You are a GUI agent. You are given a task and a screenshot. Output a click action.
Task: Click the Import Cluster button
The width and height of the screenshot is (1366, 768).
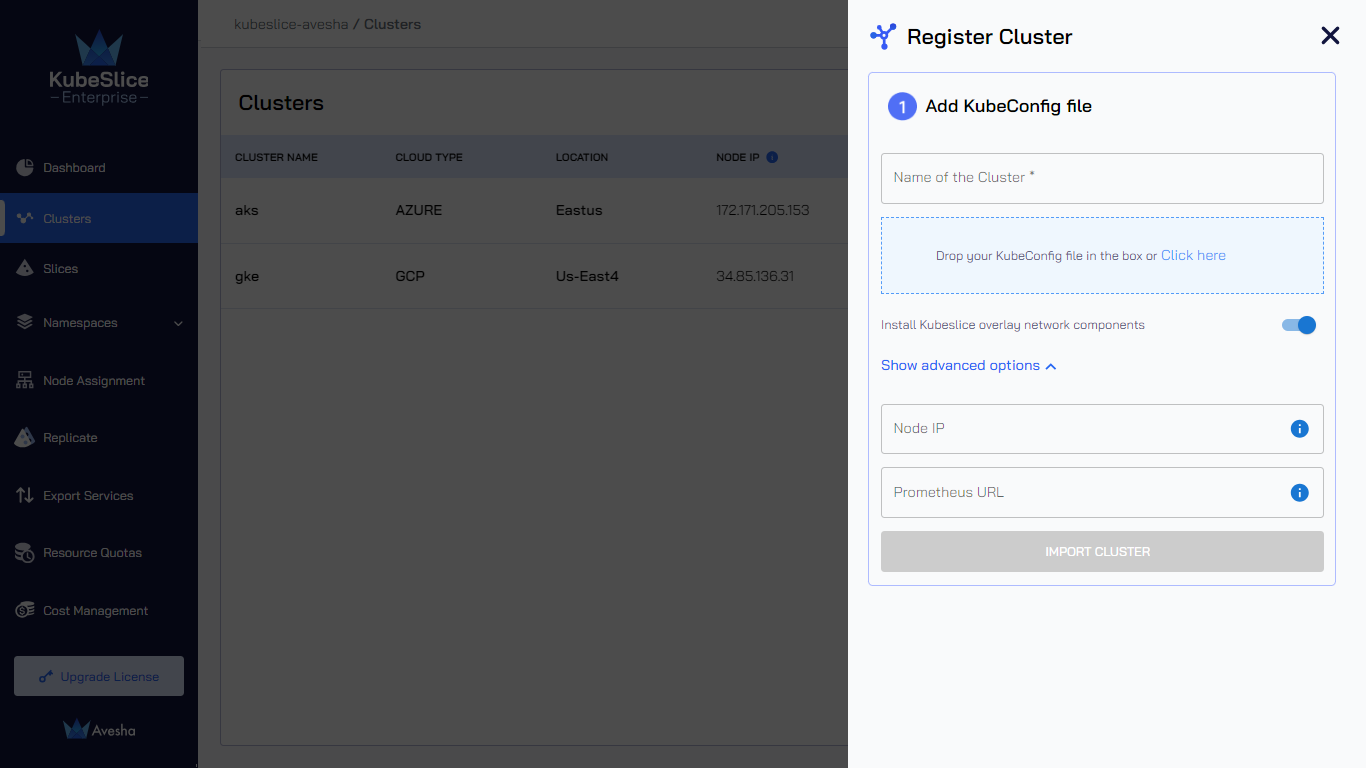tap(1102, 552)
